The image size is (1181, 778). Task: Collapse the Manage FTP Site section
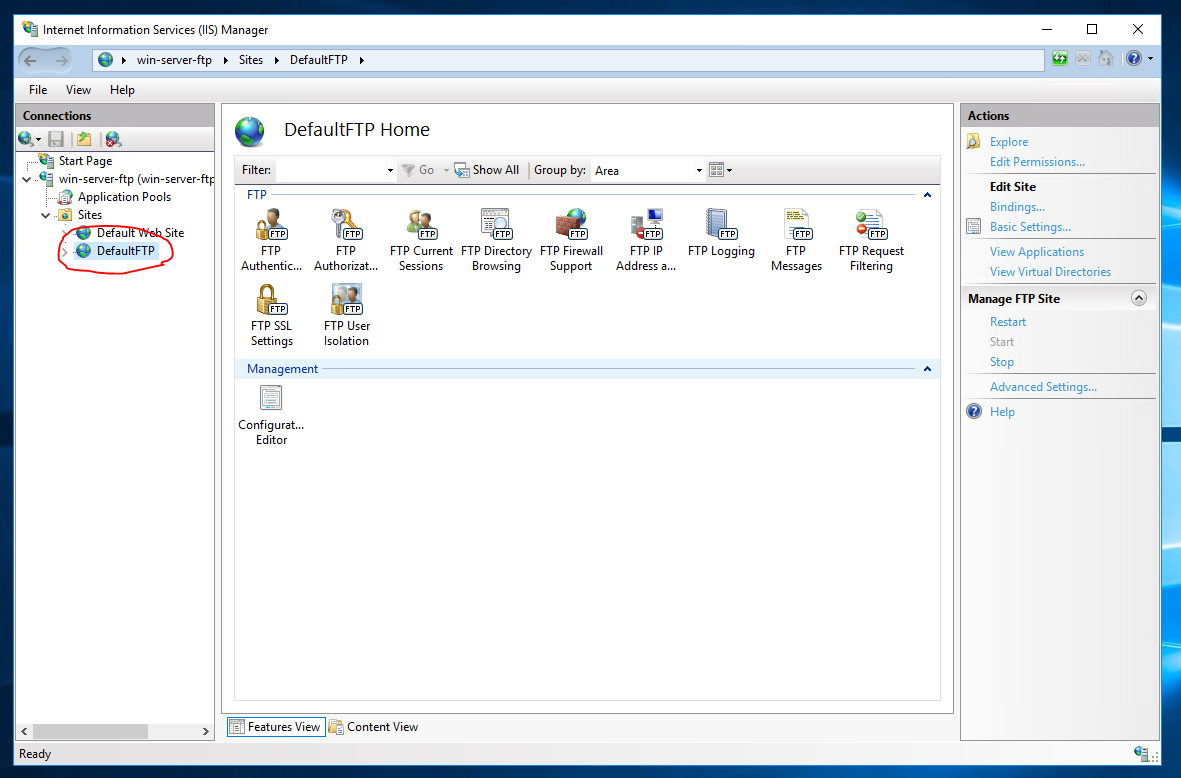[1139, 298]
